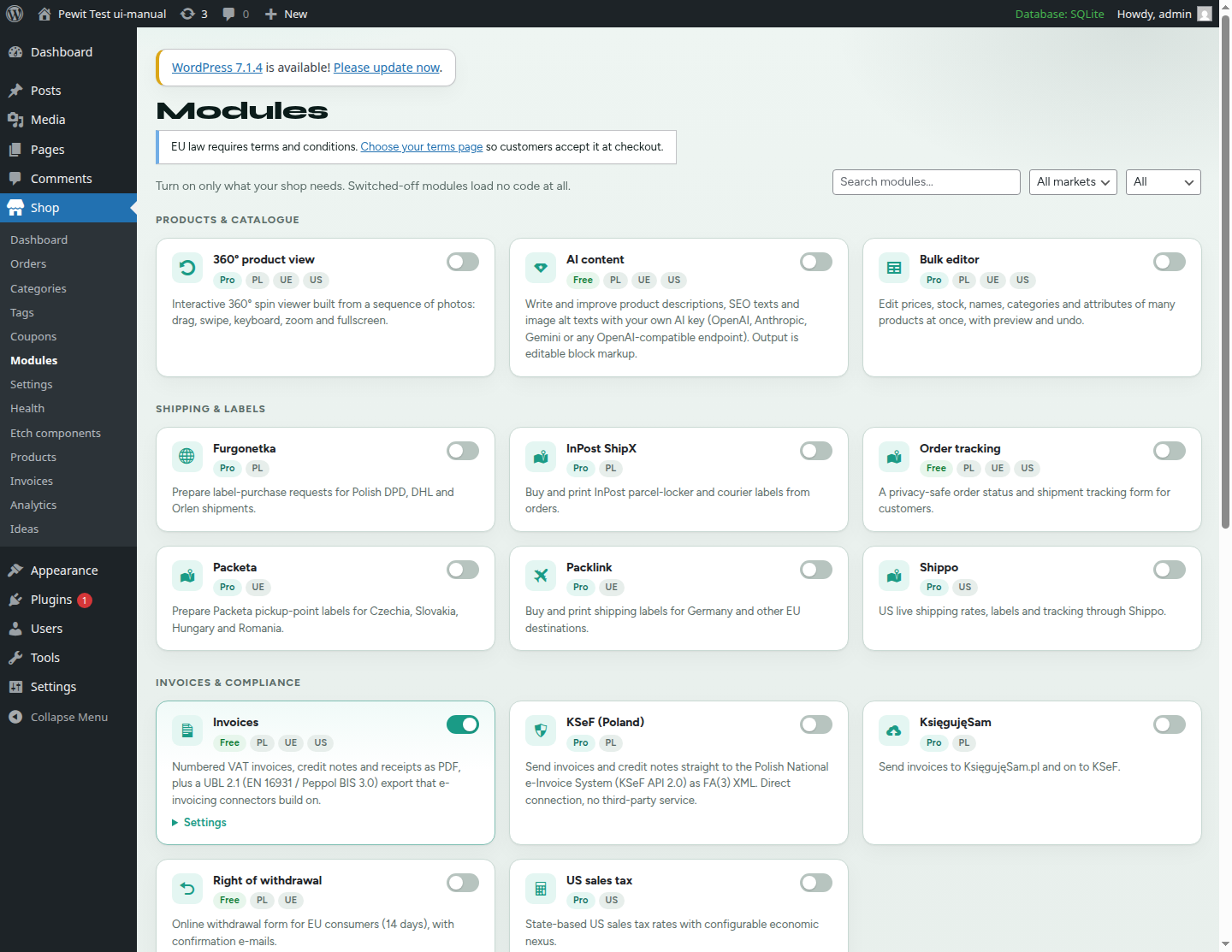Click the Furgonetka globe icon
Image resolution: width=1232 pixels, height=952 pixels.
click(x=187, y=457)
